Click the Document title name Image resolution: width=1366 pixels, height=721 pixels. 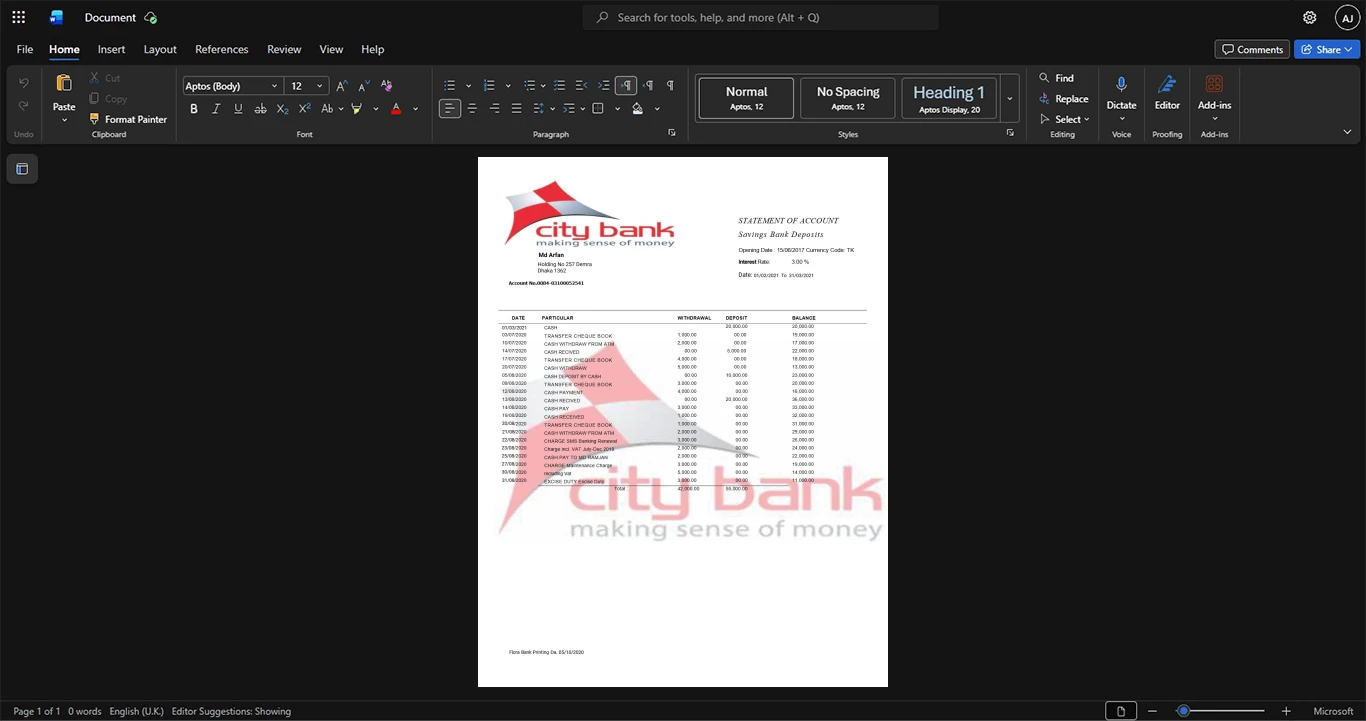click(x=110, y=17)
